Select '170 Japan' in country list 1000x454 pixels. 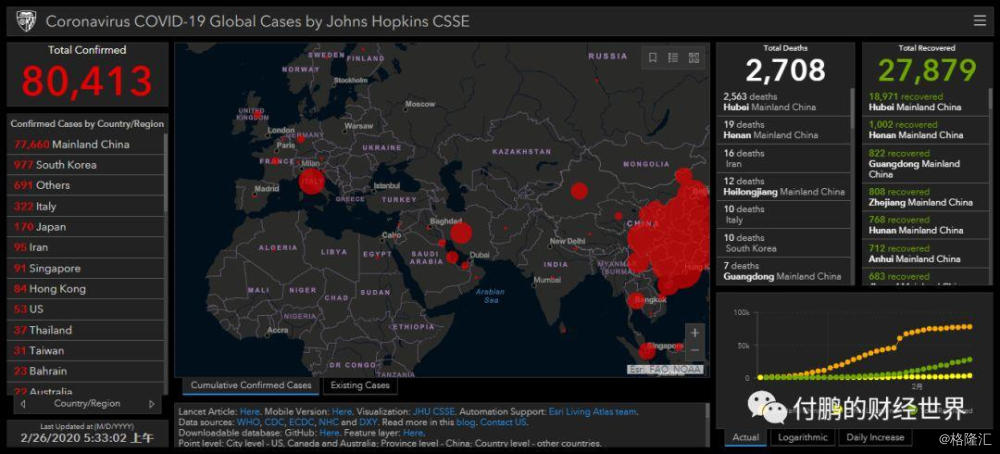[86, 226]
